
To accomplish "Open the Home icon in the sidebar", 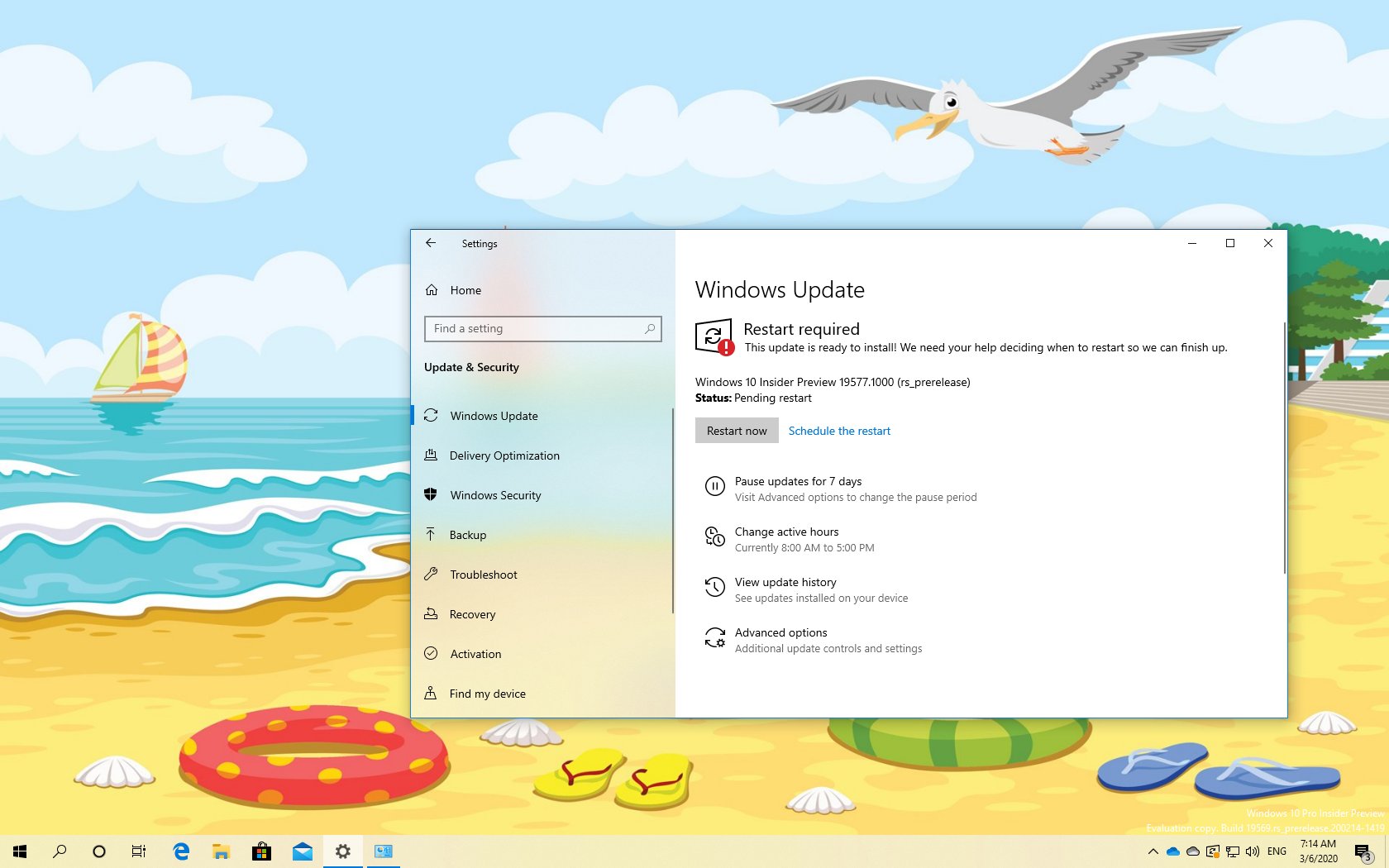I will coord(432,290).
